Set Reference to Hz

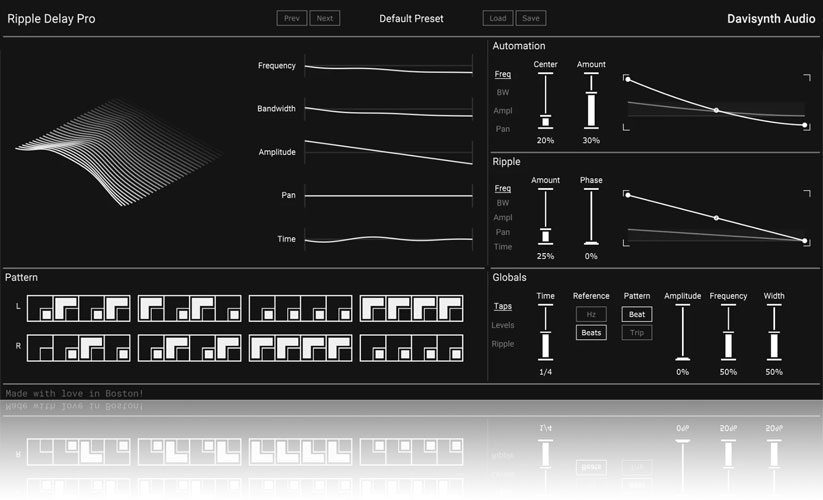click(x=591, y=314)
